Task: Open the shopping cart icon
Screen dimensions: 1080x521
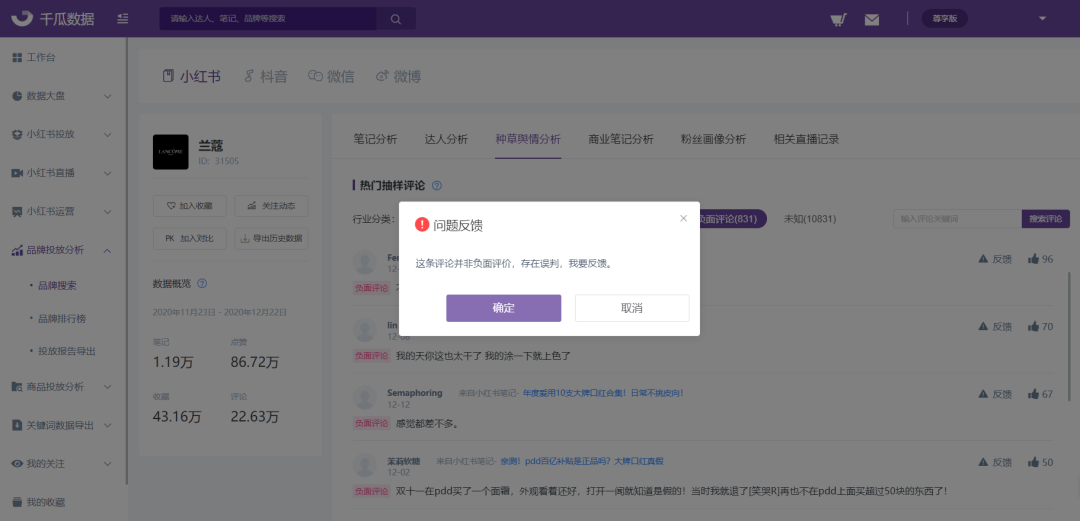Action: click(838, 19)
